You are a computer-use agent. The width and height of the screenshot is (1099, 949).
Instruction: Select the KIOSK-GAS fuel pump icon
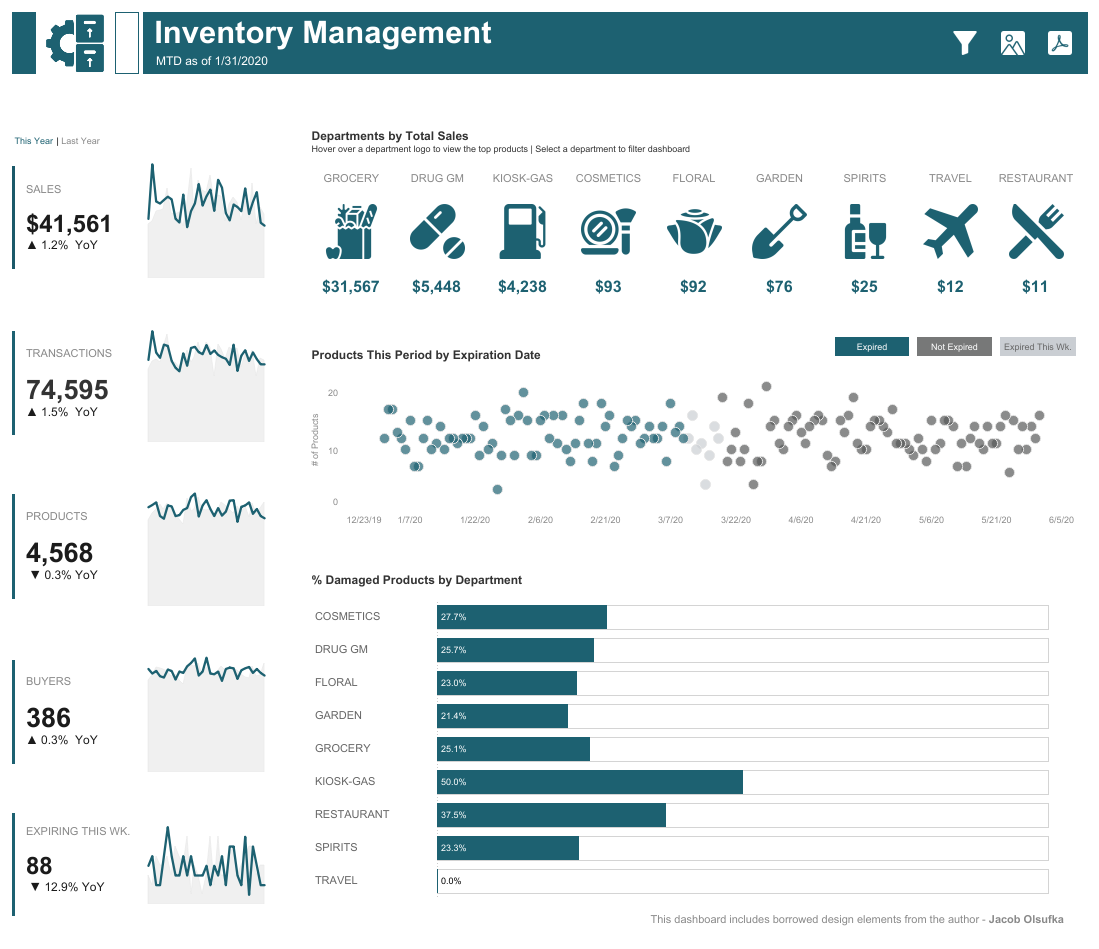point(522,231)
